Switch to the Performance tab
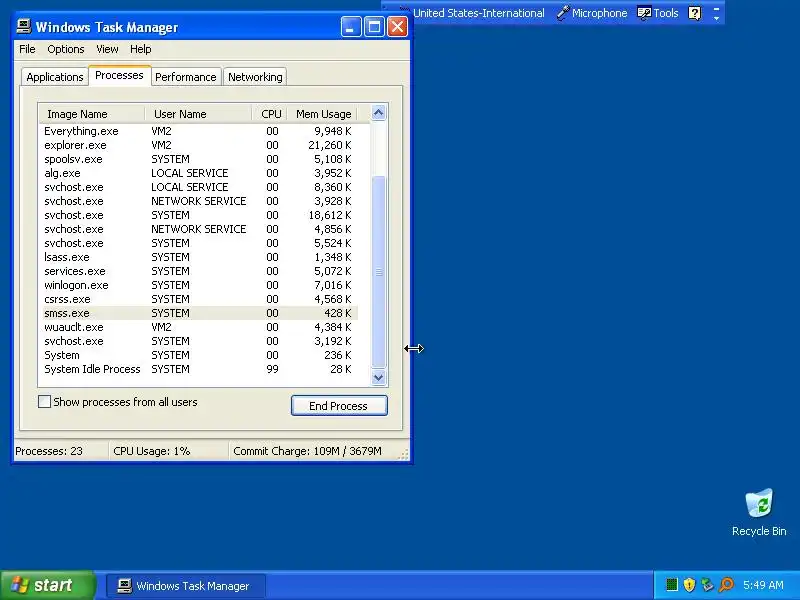Image resolution: width=800 pixels, height=600 pixels. point(186,77)
